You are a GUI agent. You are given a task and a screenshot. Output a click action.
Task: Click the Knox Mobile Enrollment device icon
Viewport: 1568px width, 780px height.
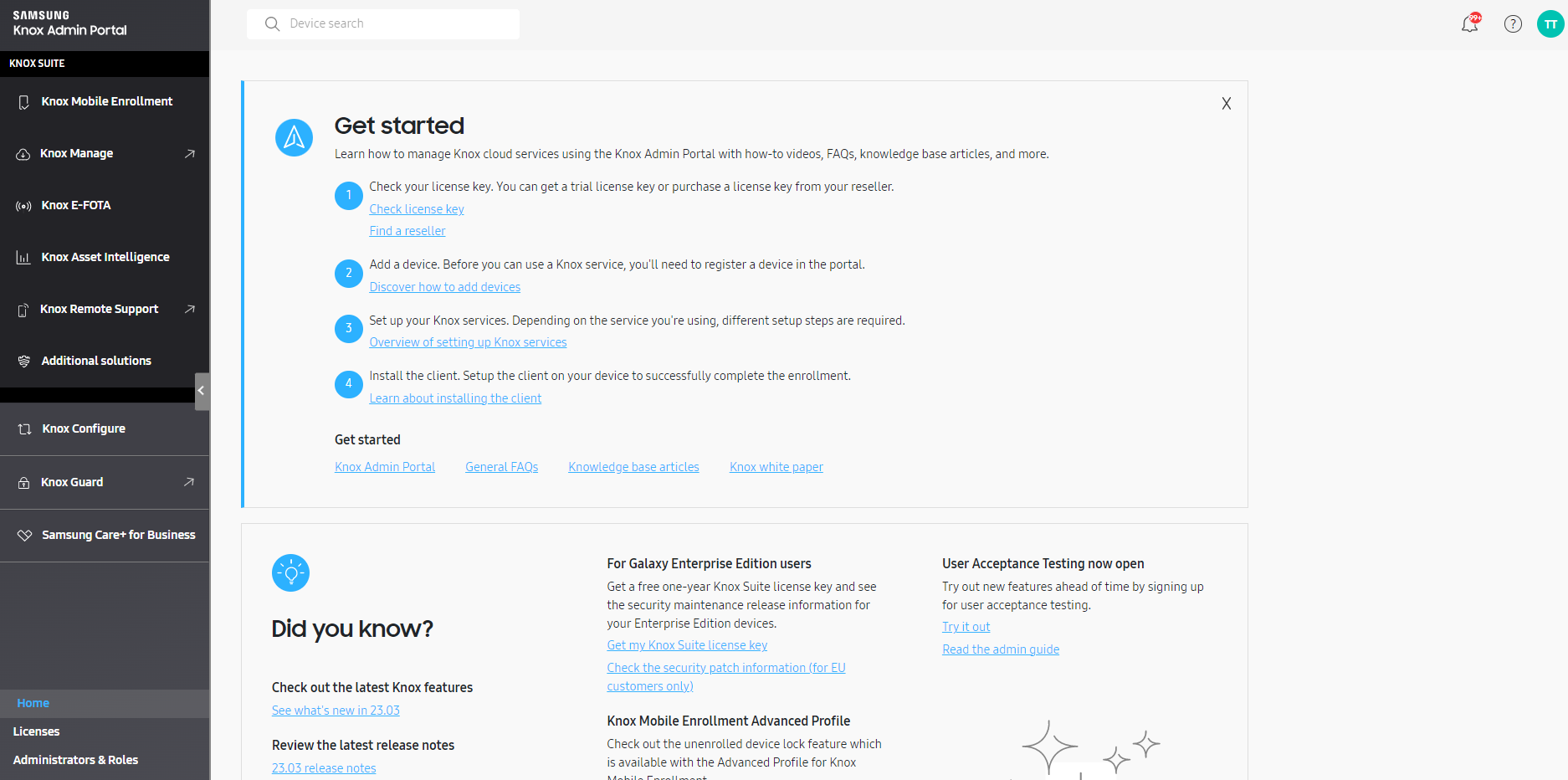(24, 102)
